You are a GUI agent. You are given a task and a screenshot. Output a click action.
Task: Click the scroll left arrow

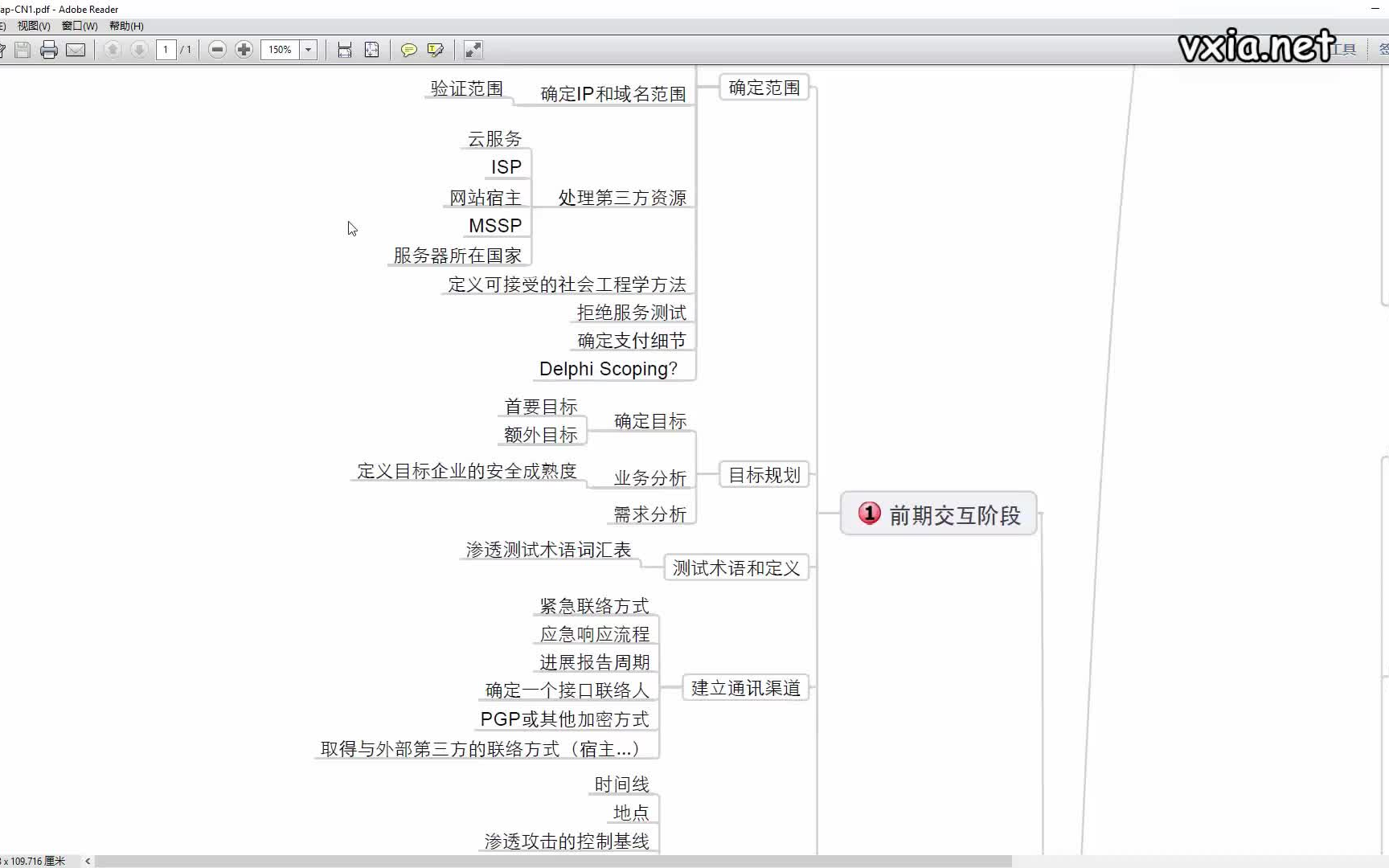pyautogui.click(x=88, y=861)
